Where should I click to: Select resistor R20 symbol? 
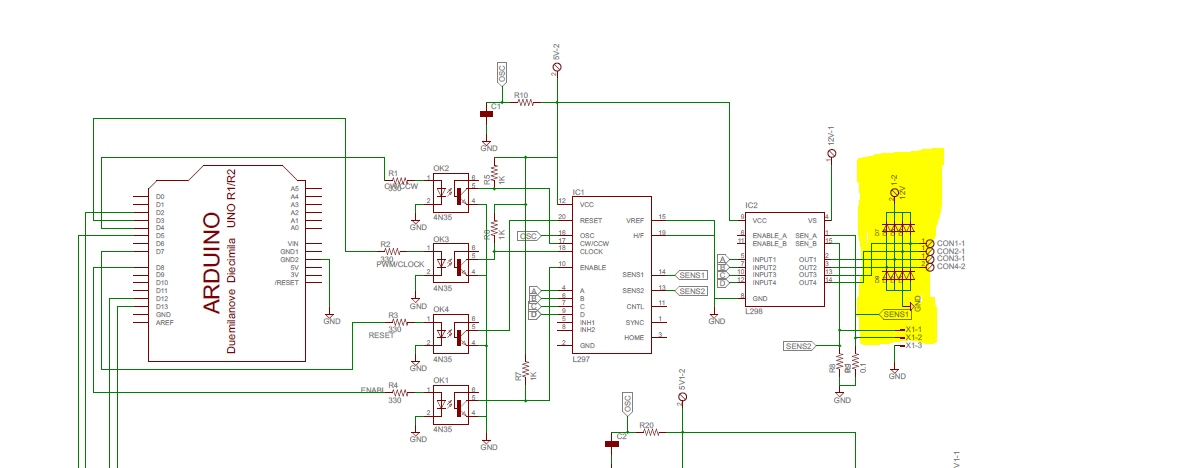coord(650,432)
